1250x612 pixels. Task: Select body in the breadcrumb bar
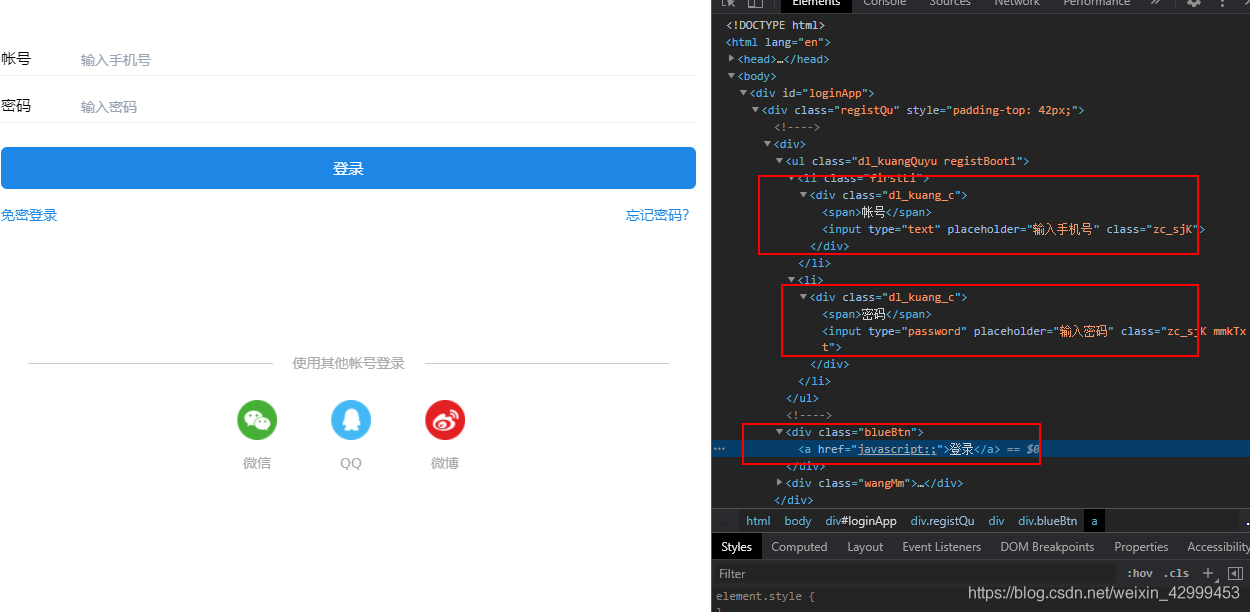(x=798, y=521)
